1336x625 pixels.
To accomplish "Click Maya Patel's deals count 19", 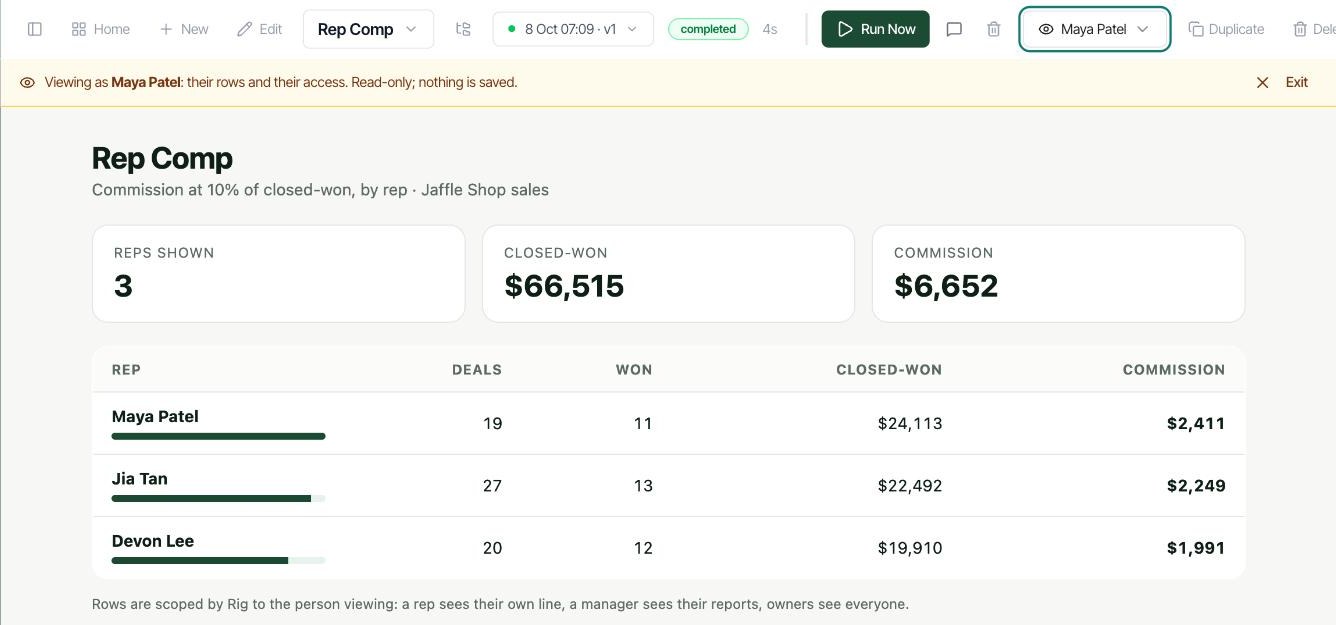I will 493,424.
